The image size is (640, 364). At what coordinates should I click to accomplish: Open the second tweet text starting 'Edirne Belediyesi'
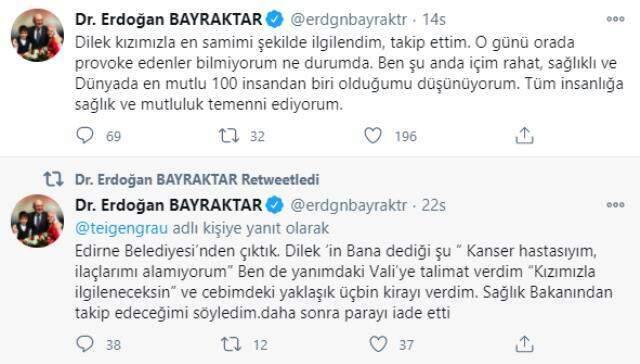tap(344, 282)
